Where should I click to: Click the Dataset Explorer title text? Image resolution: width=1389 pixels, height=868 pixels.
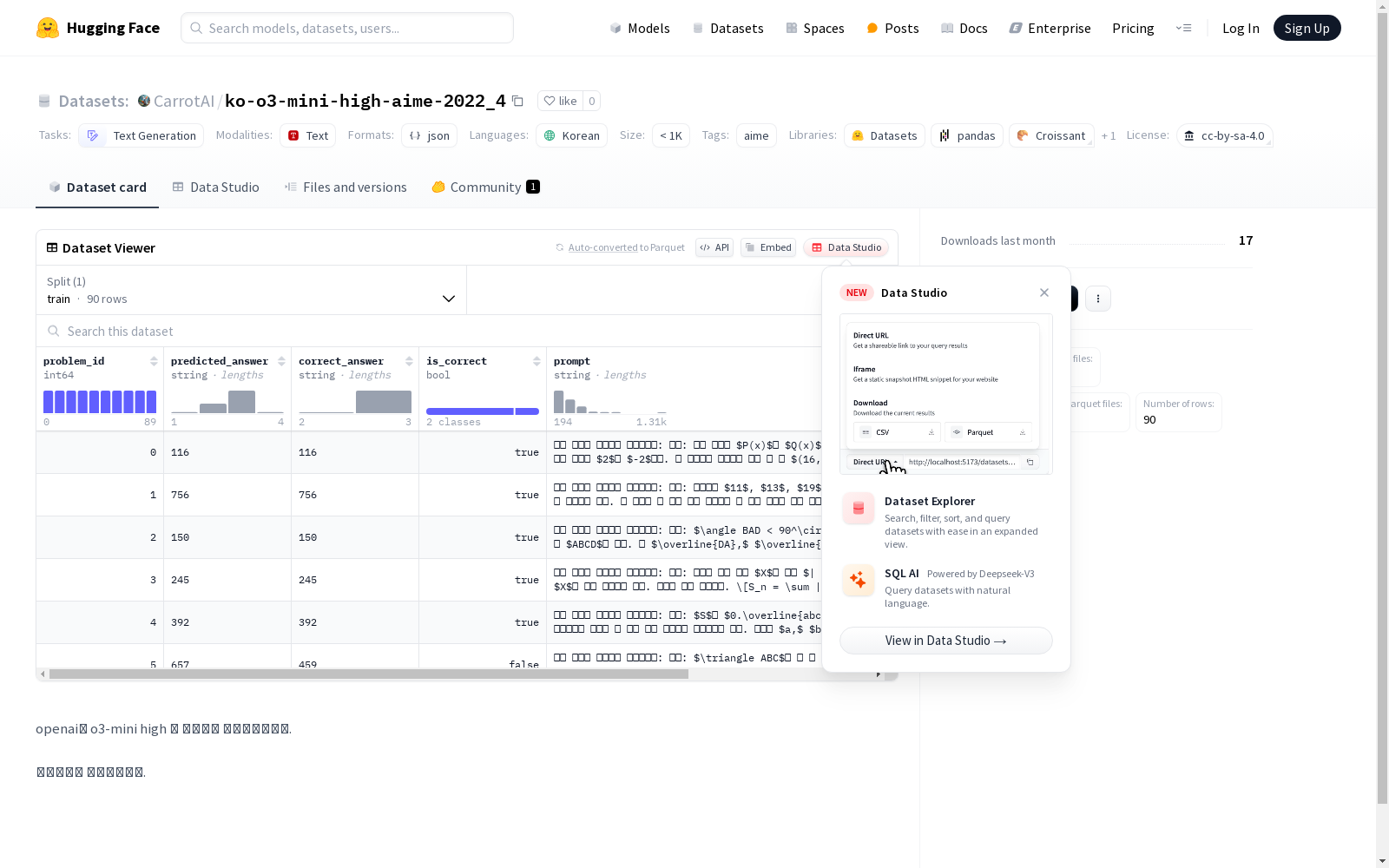click(x=930, y=501)
